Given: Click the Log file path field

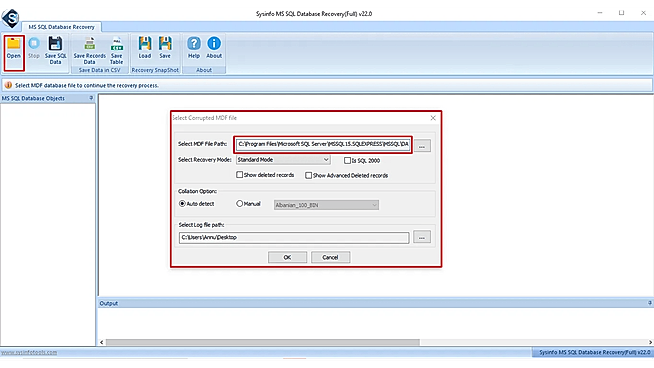Looking at the screenshot, I should point(294,237).
